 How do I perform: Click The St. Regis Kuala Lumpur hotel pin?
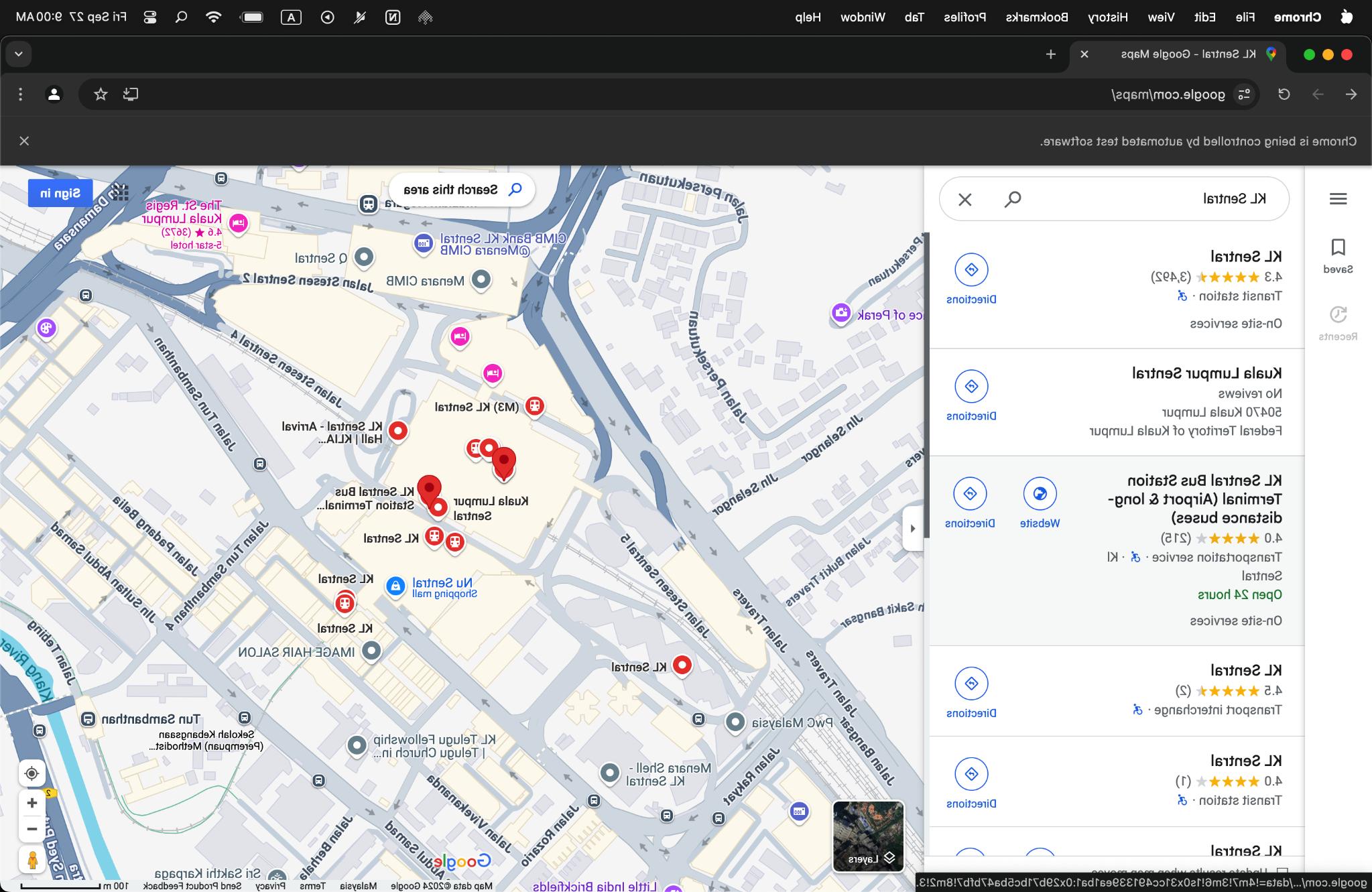click(238, 223)
